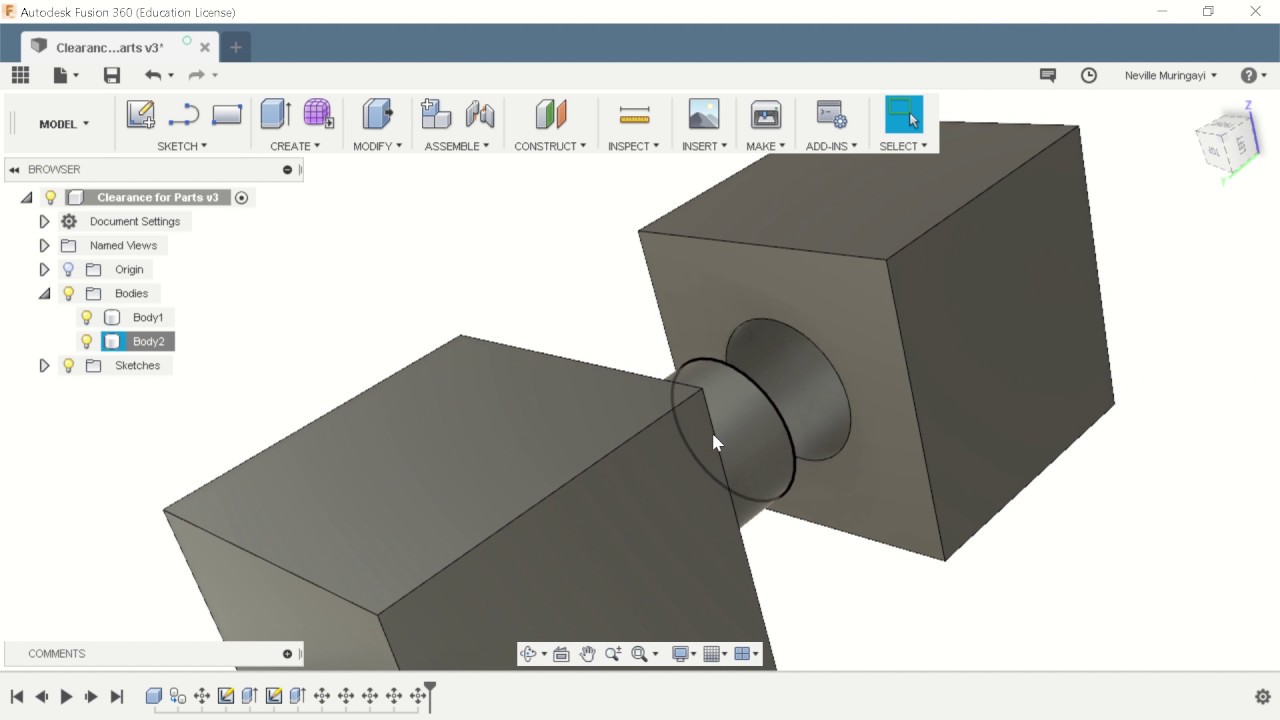Screen dimensions: 1280x720
Task: Open Scripts and Add-Ins icon
Action: pyautogui.click(x=832, y=114)
